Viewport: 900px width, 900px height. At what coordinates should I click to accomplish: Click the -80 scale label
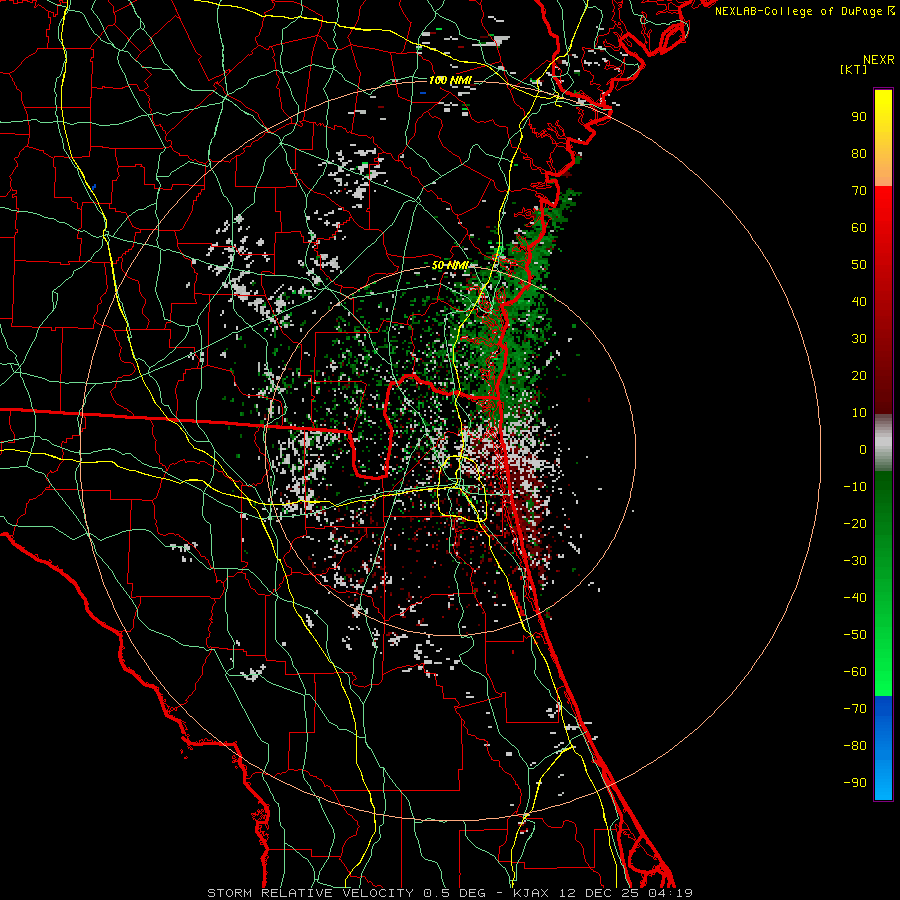click(855, 746)
